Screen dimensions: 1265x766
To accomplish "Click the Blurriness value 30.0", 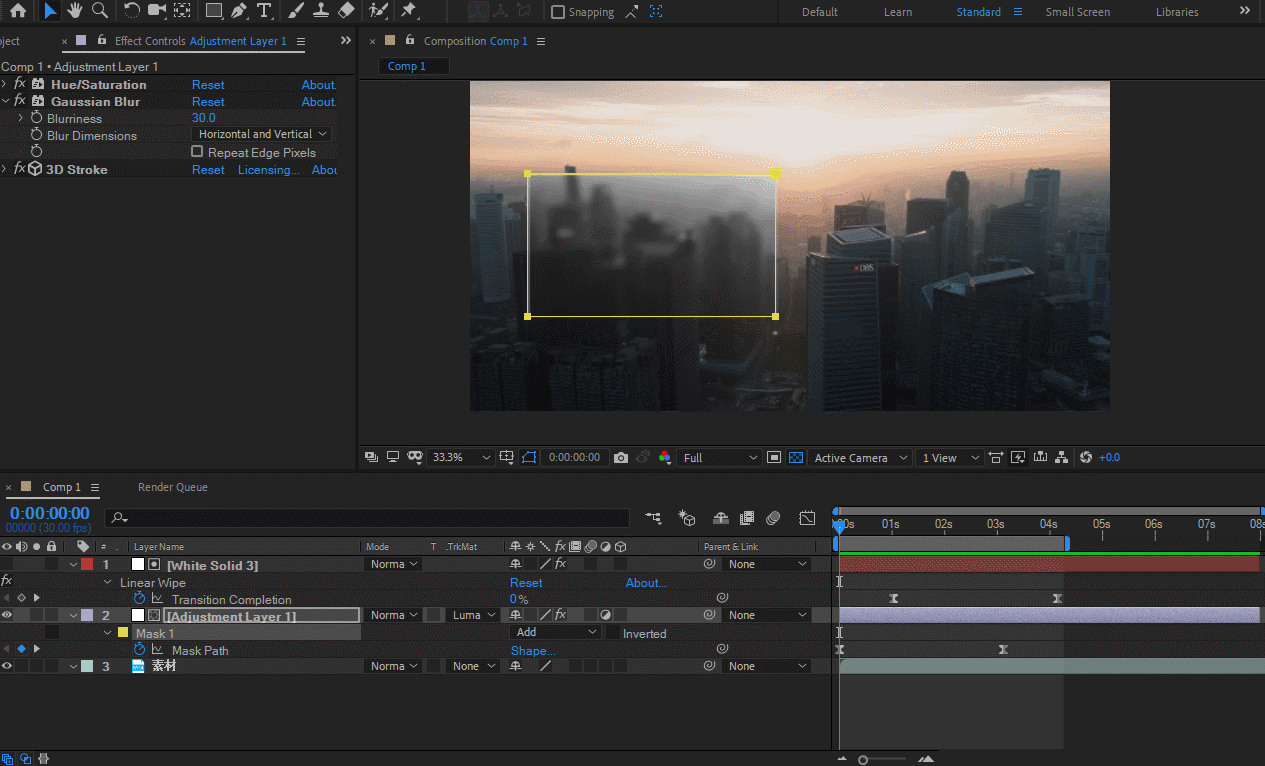I will point(203,118).
